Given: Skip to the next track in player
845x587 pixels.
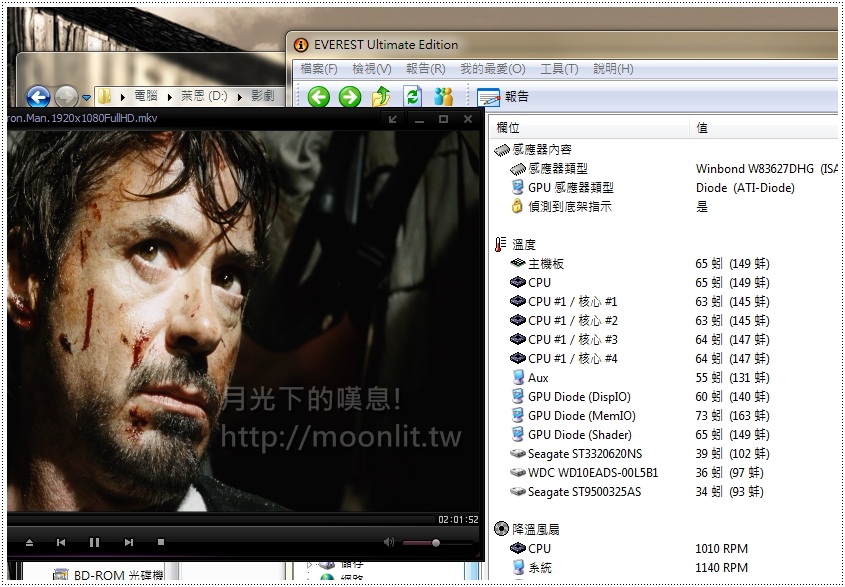Looking at the screenshot, I should point(128,542).
